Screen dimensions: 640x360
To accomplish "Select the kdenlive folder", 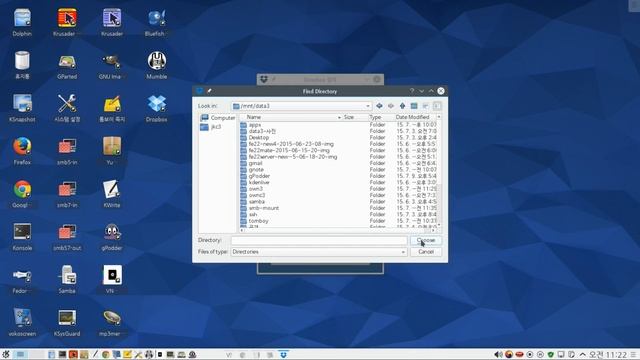I will (x=255, y=182).
